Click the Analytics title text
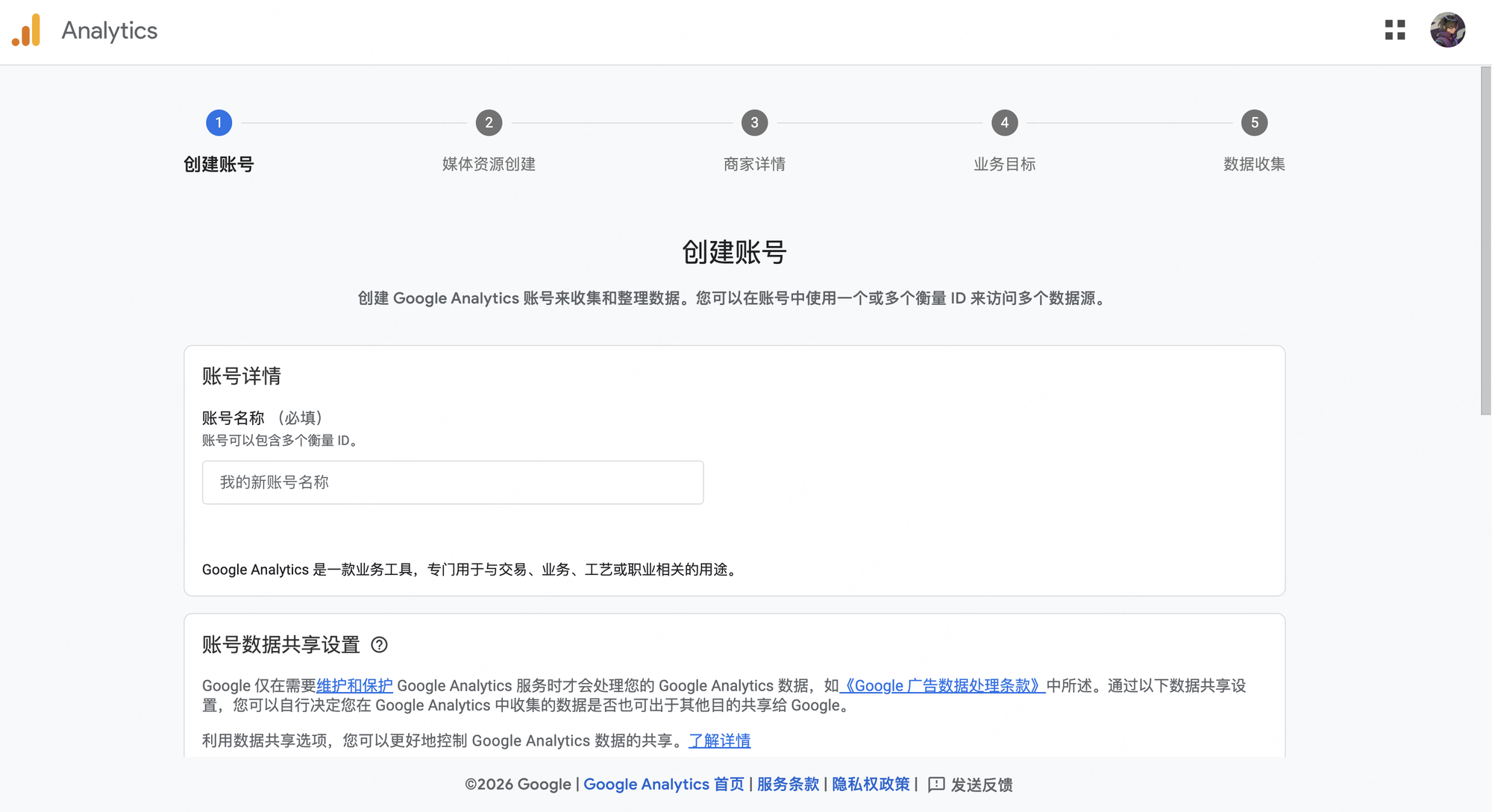The height and width of the screenshot is (812, 1492). (x=110, y=31)
